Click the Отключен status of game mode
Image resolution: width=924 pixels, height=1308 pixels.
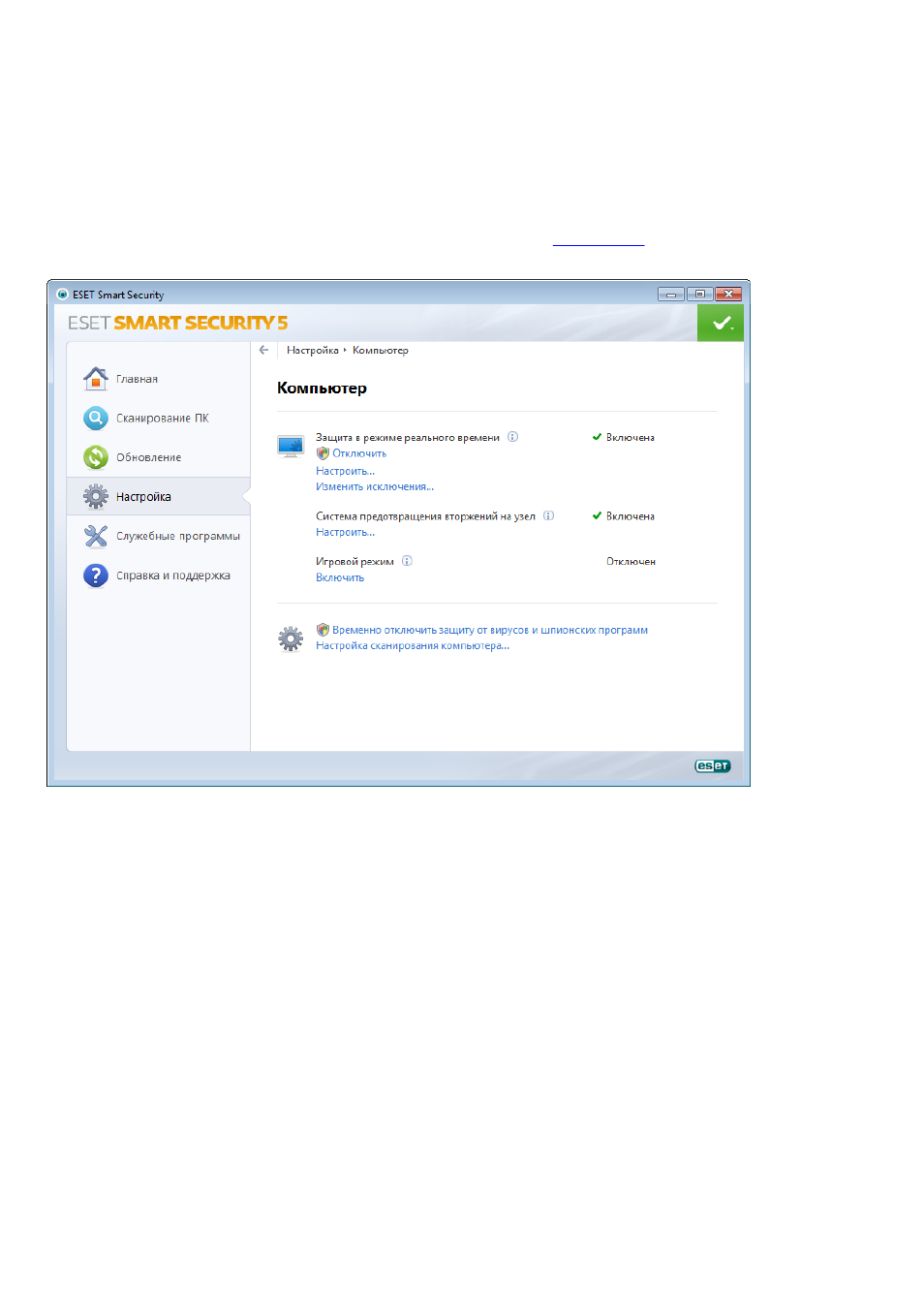pyautogui.click(x=631, y=561)
